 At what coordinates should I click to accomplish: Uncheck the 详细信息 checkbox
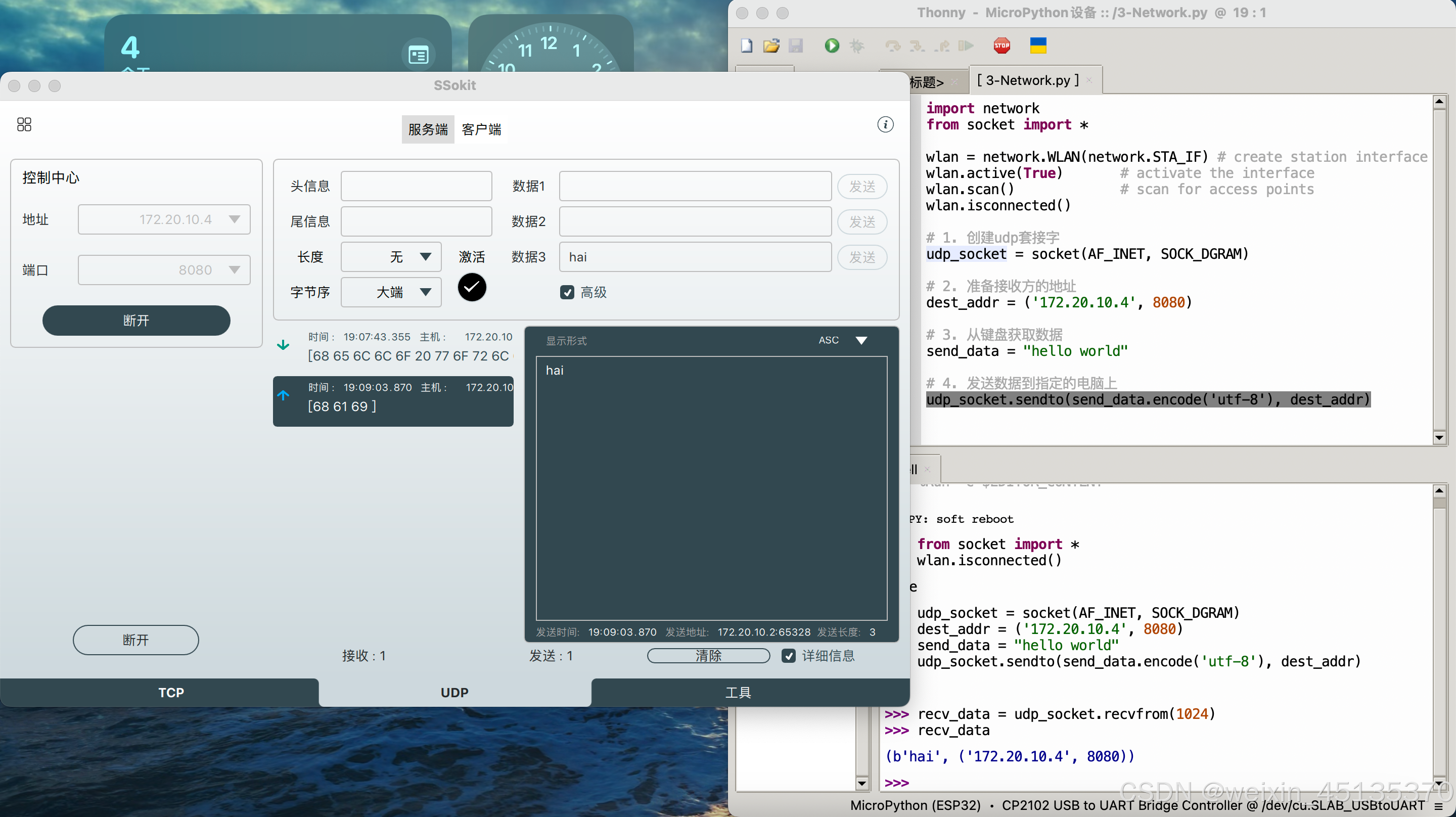pyautogui.click(x=789, y=656)
